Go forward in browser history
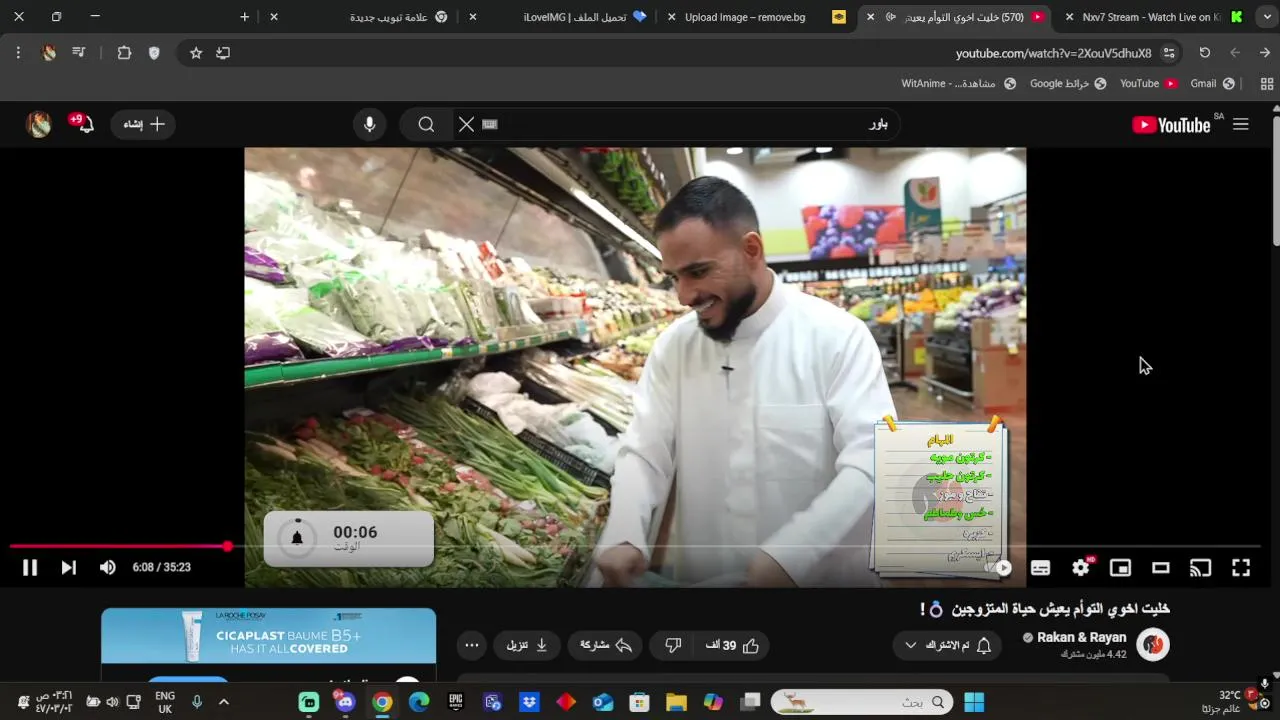The width and height of the screenshot is (1280, 720). [1235, 53]
